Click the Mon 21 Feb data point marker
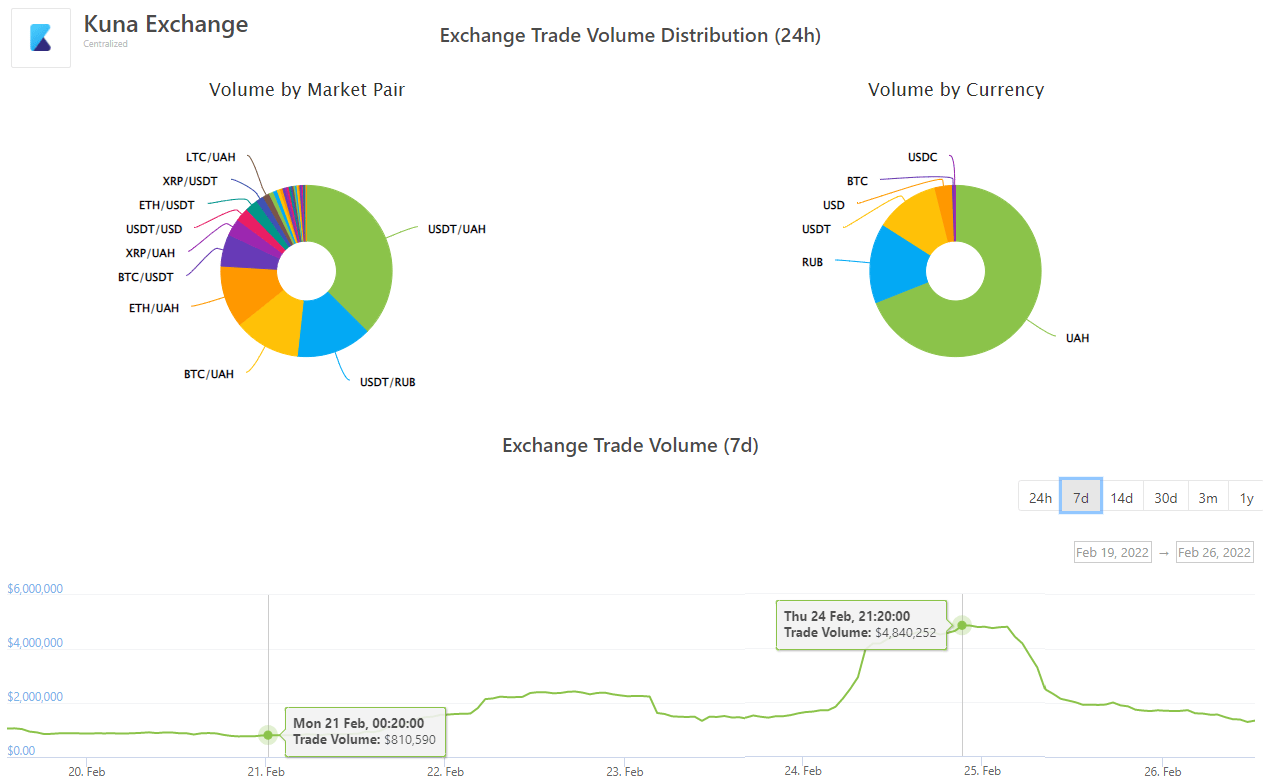The width and height of the screenshot is (1263, 784). pyautogui.click(x=268, y=735)
